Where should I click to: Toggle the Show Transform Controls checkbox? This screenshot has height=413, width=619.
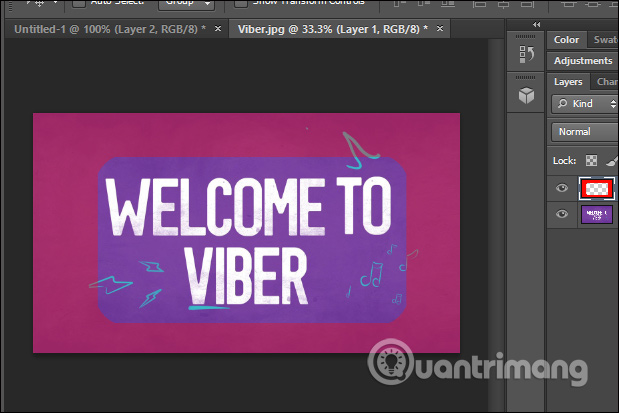tap(240, 3)
